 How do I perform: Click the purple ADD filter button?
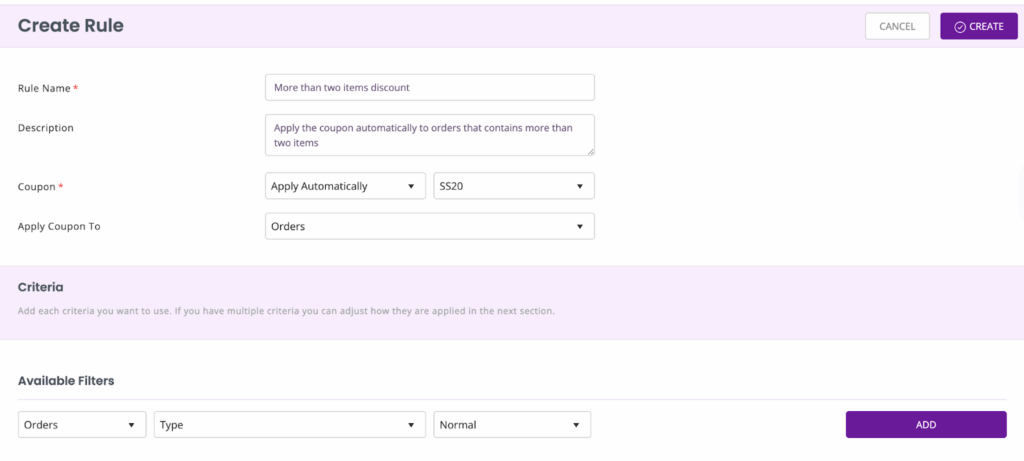click(x=925, y=424)
